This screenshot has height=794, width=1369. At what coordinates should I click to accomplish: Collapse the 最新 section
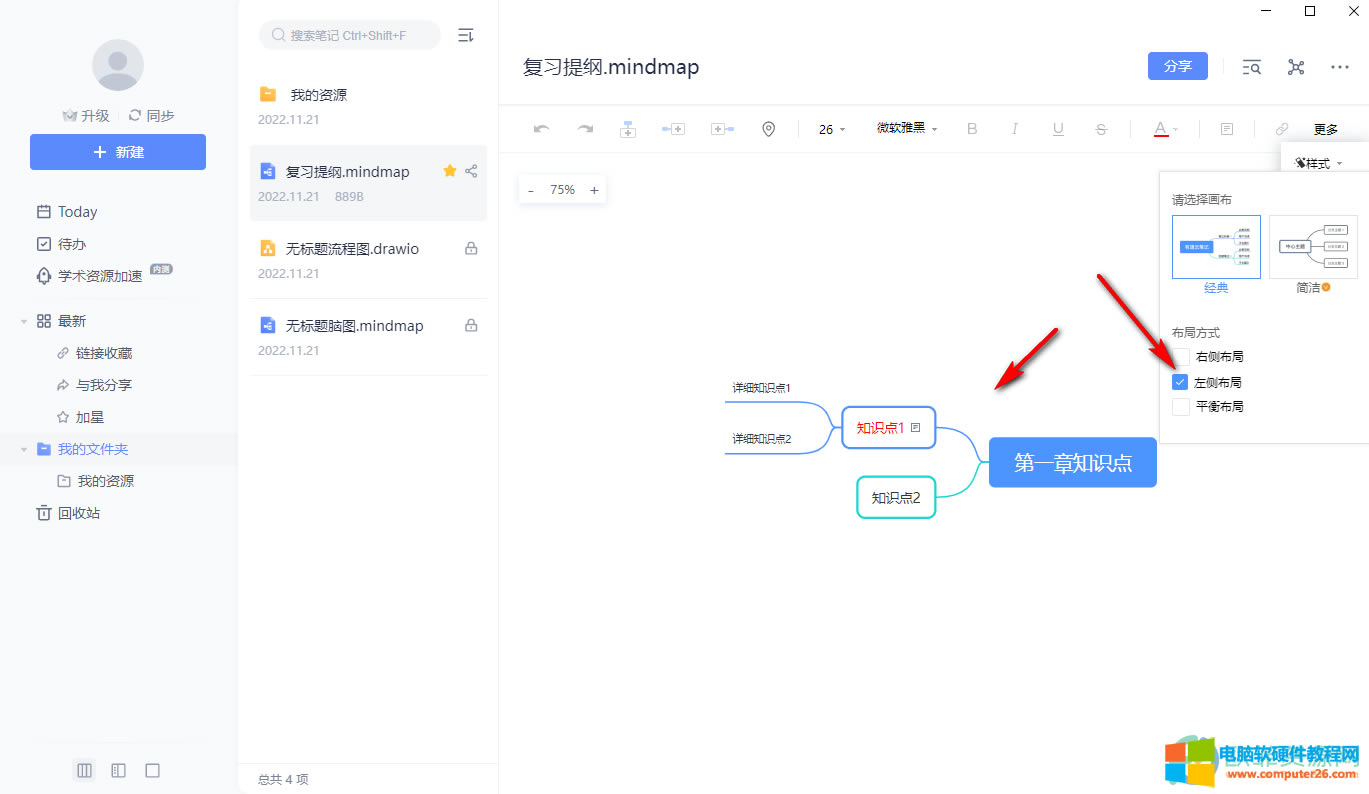(x=24, y=321)
